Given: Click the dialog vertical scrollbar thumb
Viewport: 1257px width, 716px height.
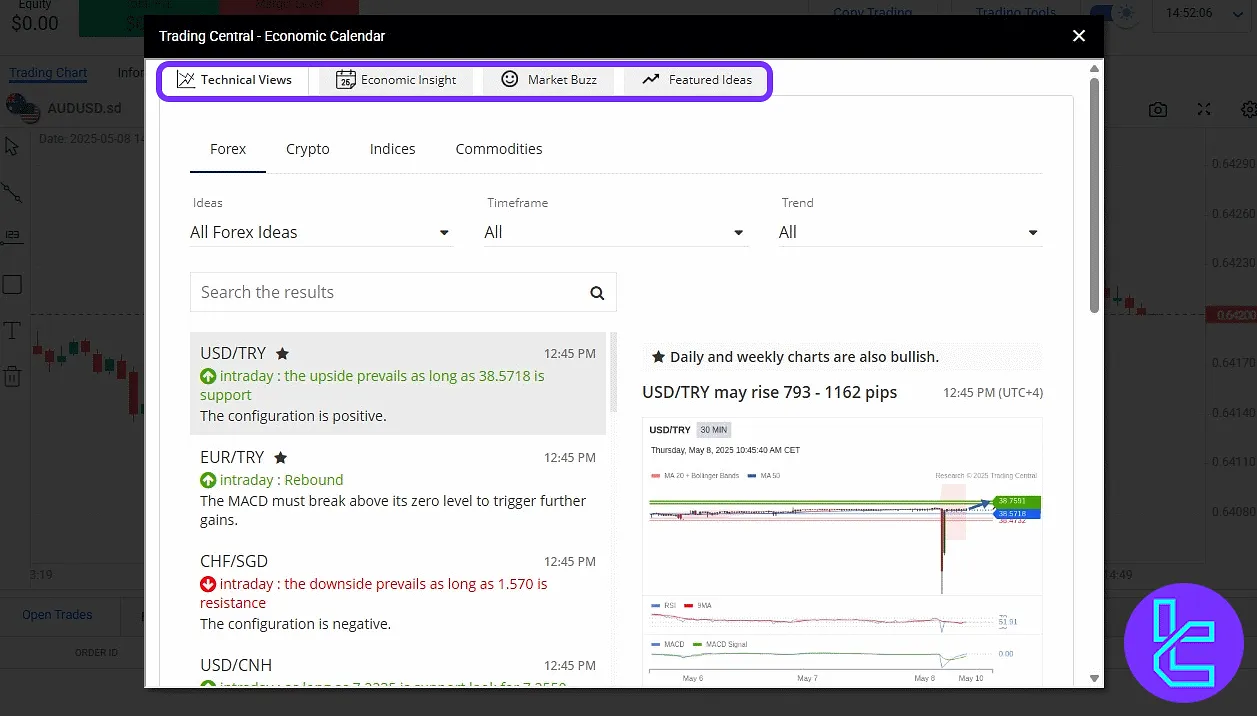Looking at the screenshot, I should point(1094,195).
